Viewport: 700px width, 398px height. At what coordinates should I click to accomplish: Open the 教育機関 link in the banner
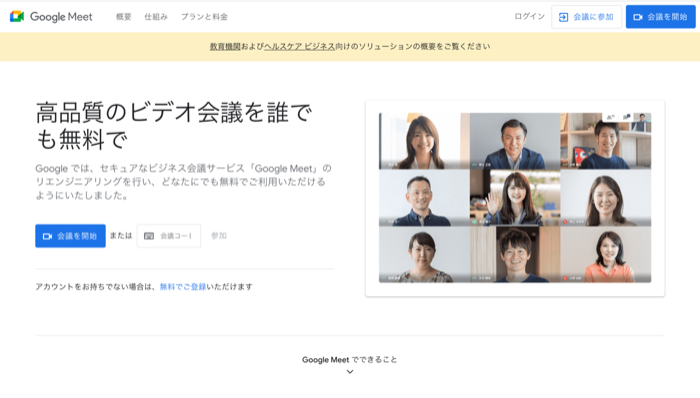click(x=225, y=46)
